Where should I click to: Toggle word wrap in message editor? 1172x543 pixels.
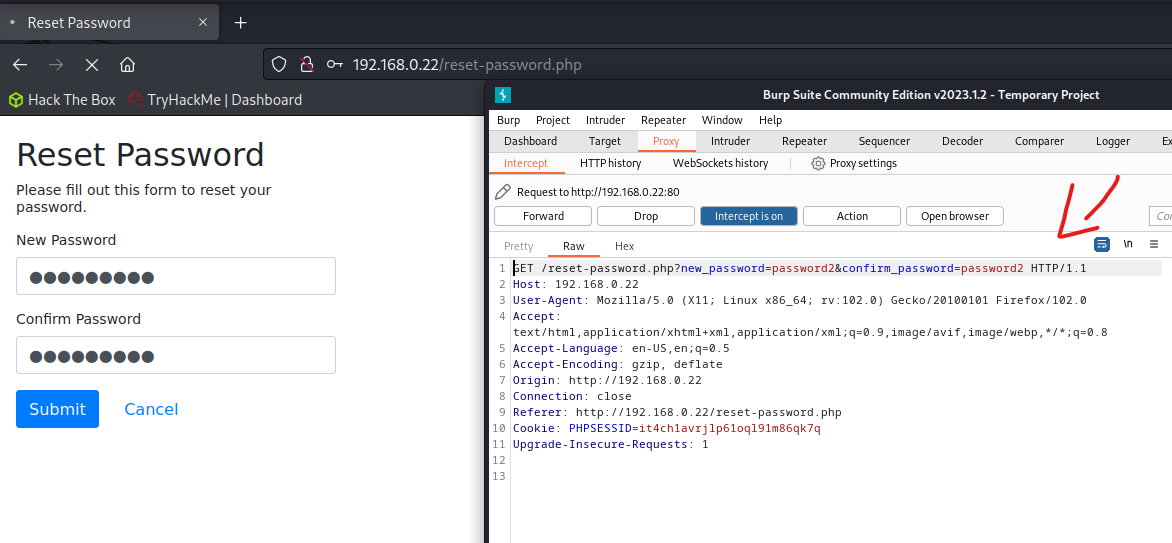(1101, 244)
